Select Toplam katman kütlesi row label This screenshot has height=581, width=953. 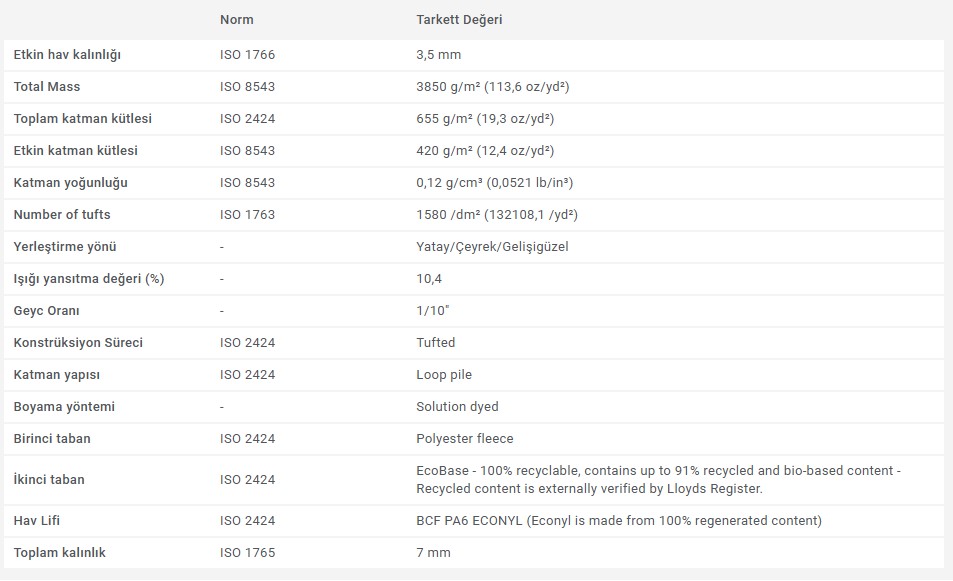[x=83, y=119]
